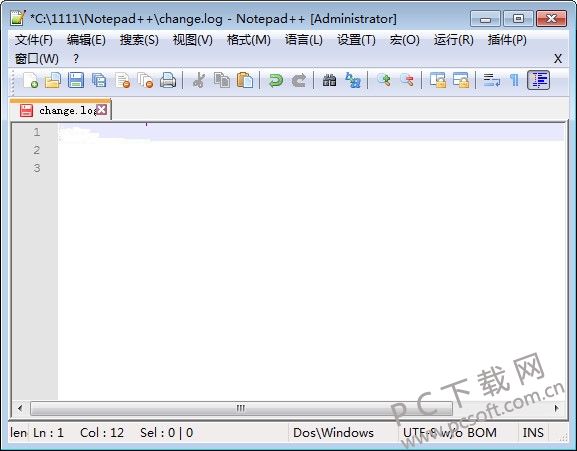Undo last action with green arrow

[276, 80]
